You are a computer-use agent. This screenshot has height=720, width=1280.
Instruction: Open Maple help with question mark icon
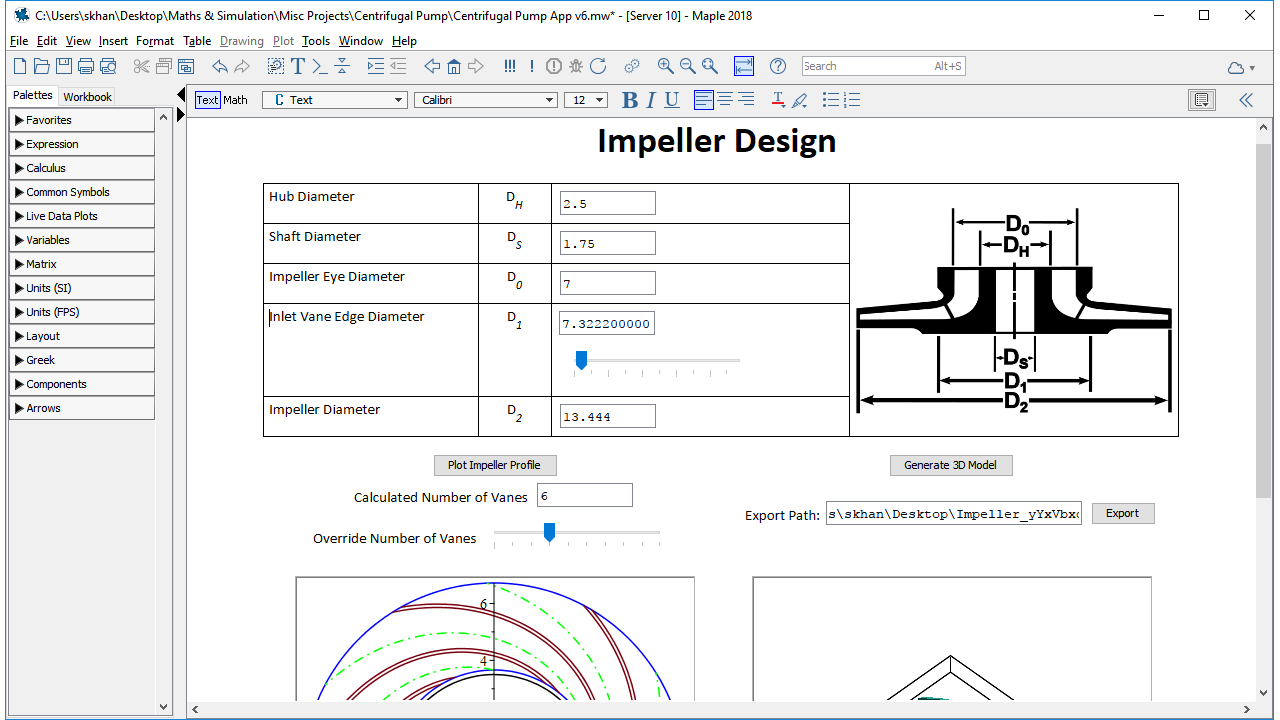pyautogui.click(x=778, y=66)
